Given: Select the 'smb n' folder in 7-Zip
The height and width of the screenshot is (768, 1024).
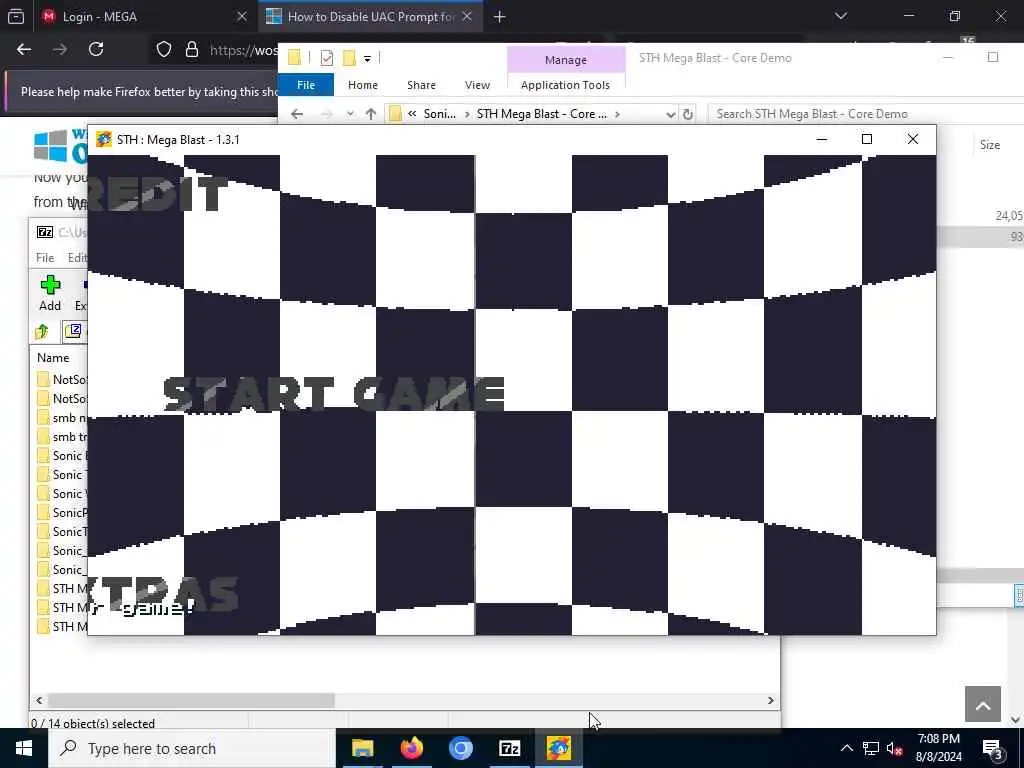Looking at the screenshot, I should tap(63, 417).
